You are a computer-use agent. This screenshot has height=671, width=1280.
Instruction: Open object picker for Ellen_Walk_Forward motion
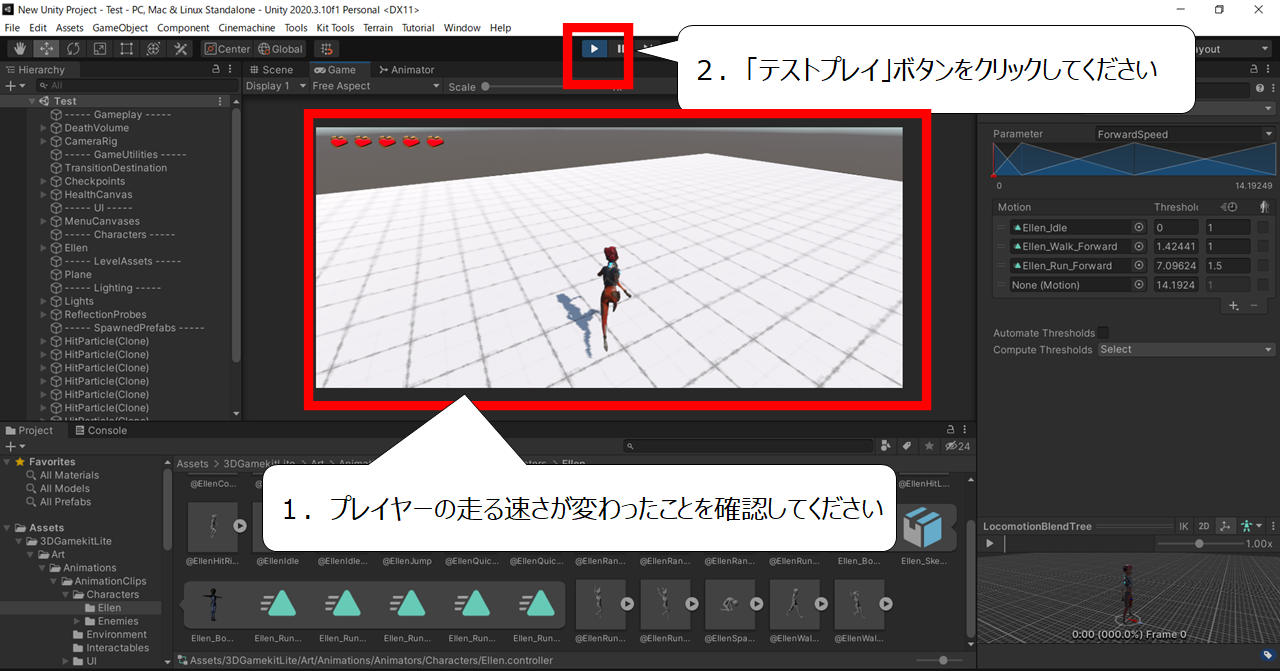pyautogui.click(x=1138, y=247)
